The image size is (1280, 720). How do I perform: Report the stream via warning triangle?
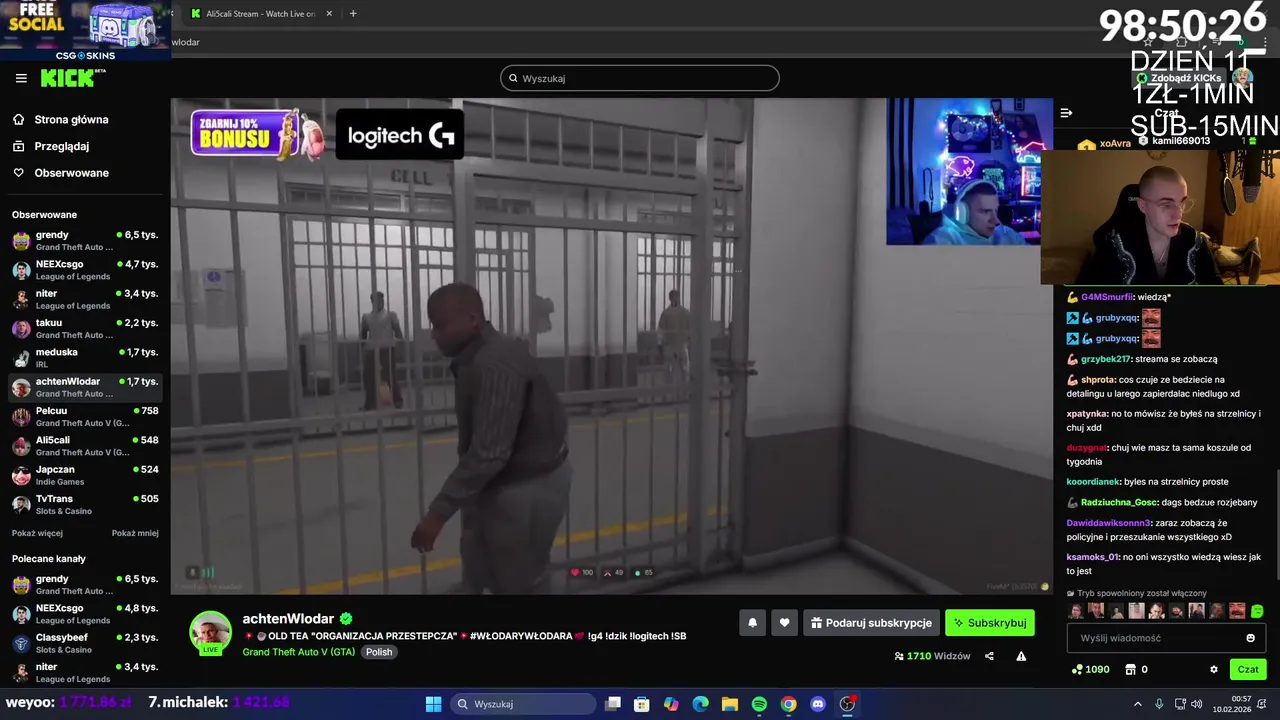tap(1021, 656)
